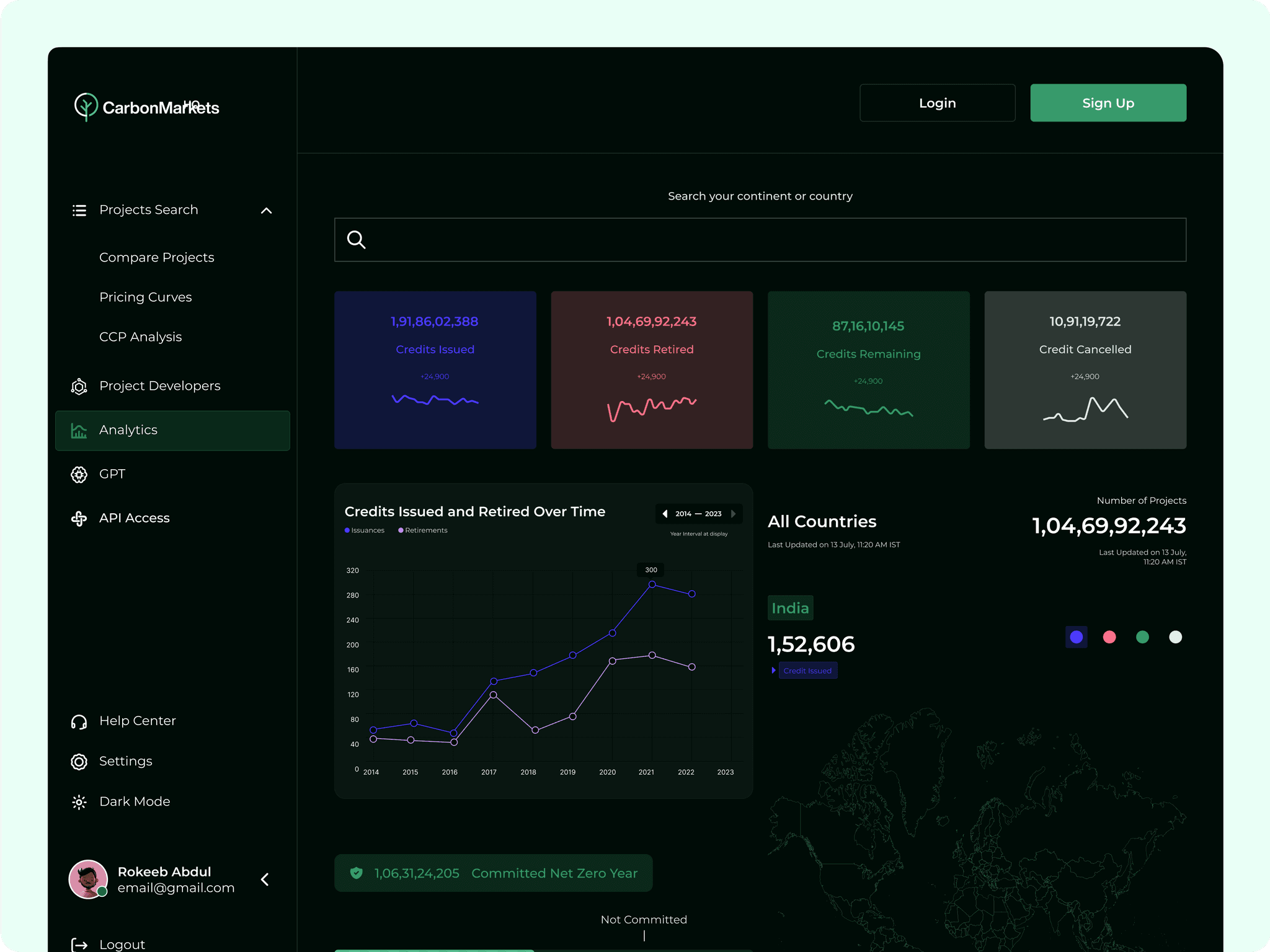Viewport: 1270px width, 952px height.
Task: Open Help Center headset icon
Action: point(79,721)
